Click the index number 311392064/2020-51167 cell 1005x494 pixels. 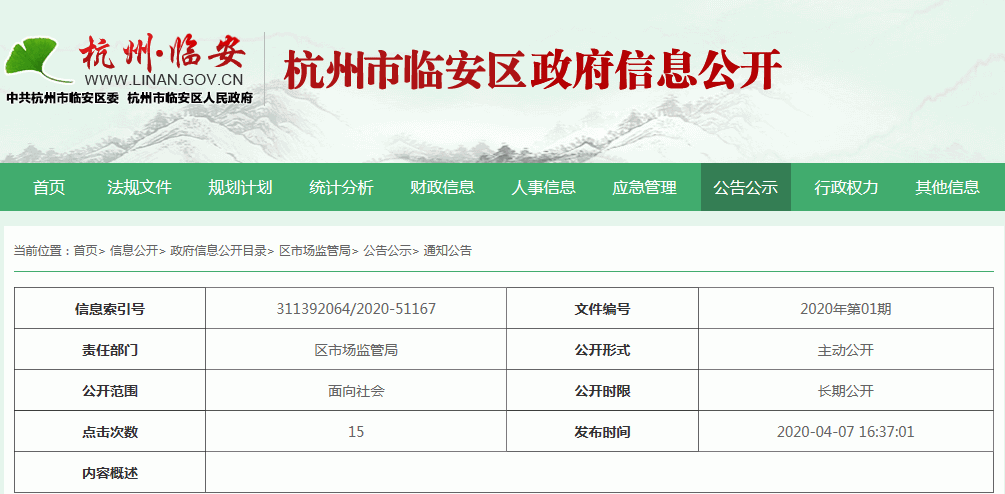356,309
